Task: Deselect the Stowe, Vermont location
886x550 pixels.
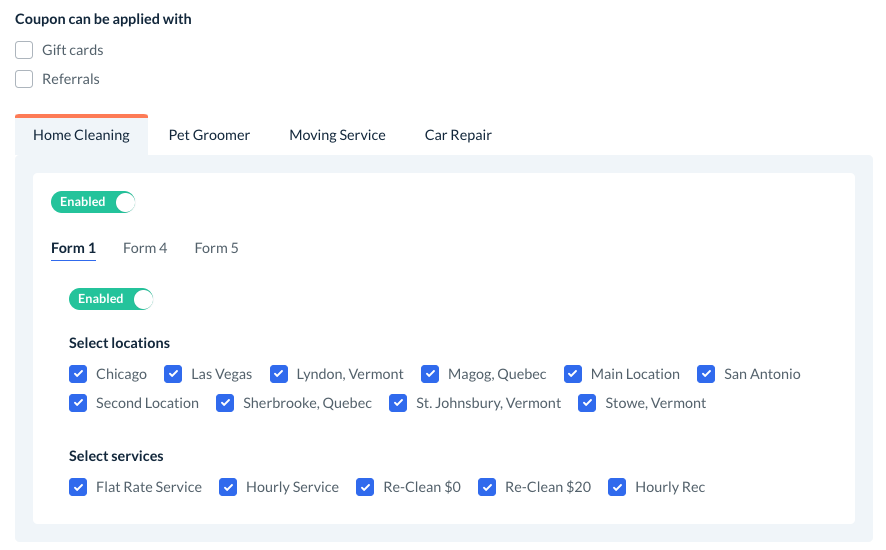Action: tap(587, 403)
